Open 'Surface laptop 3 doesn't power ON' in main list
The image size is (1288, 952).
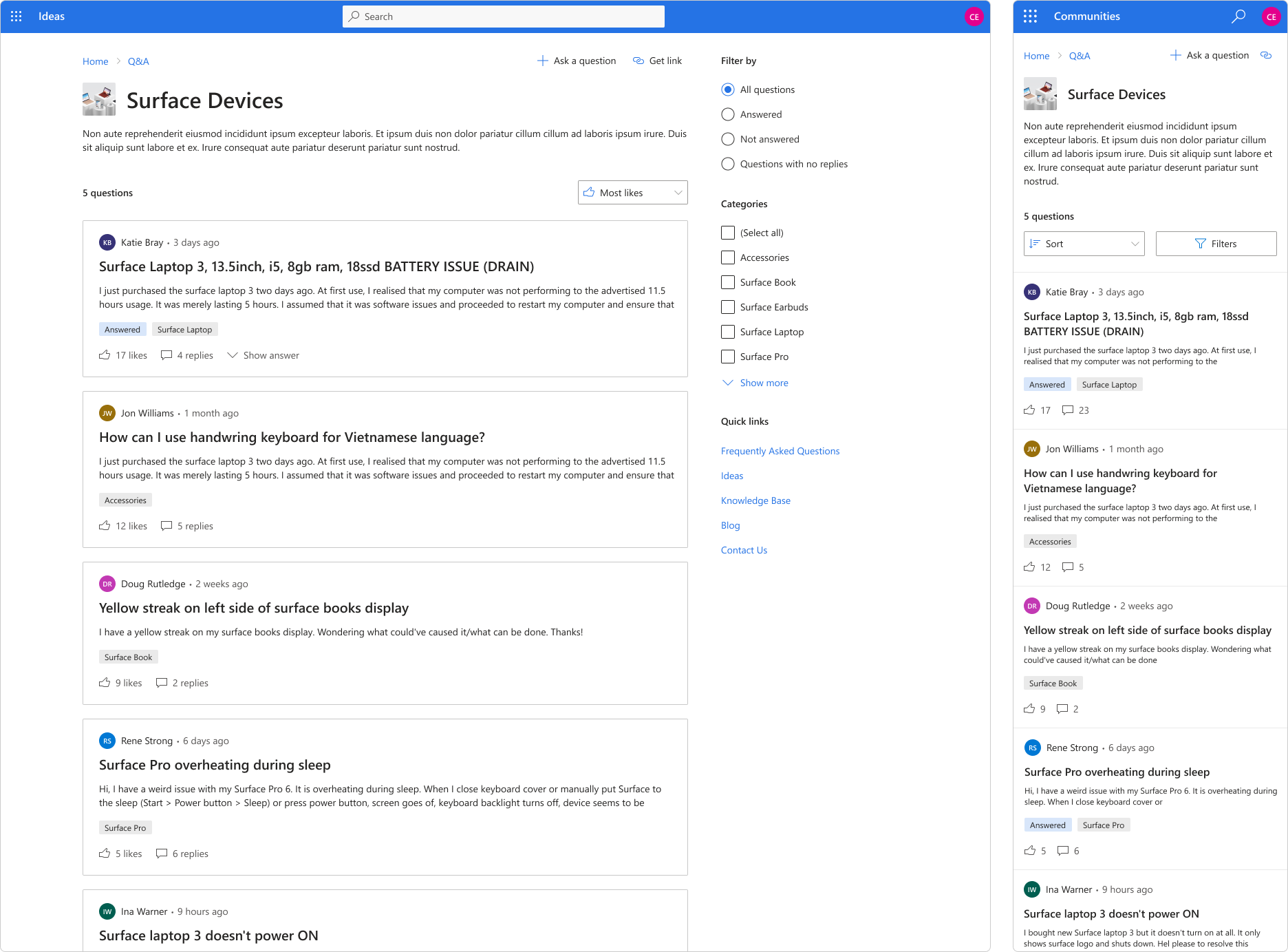(208, 935)
